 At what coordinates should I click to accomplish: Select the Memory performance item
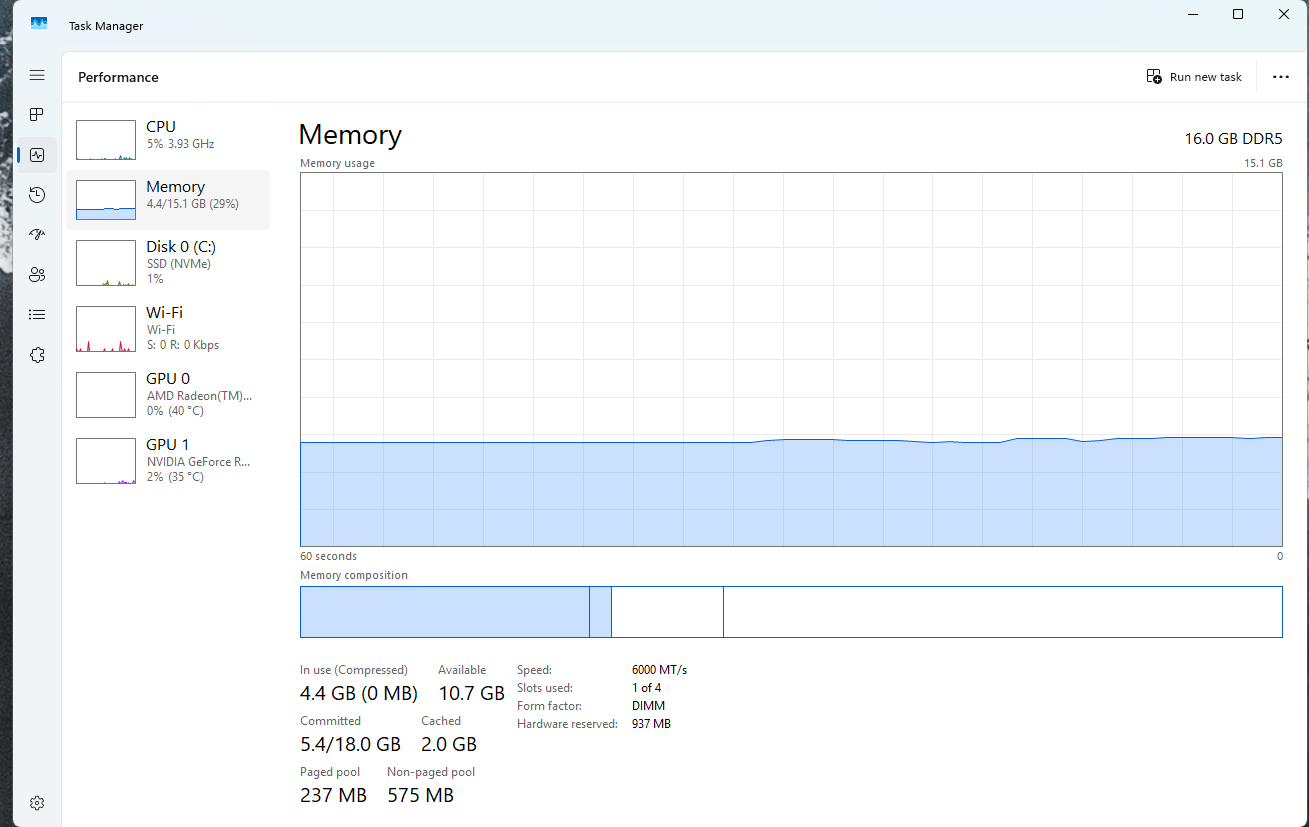[168, 200]
